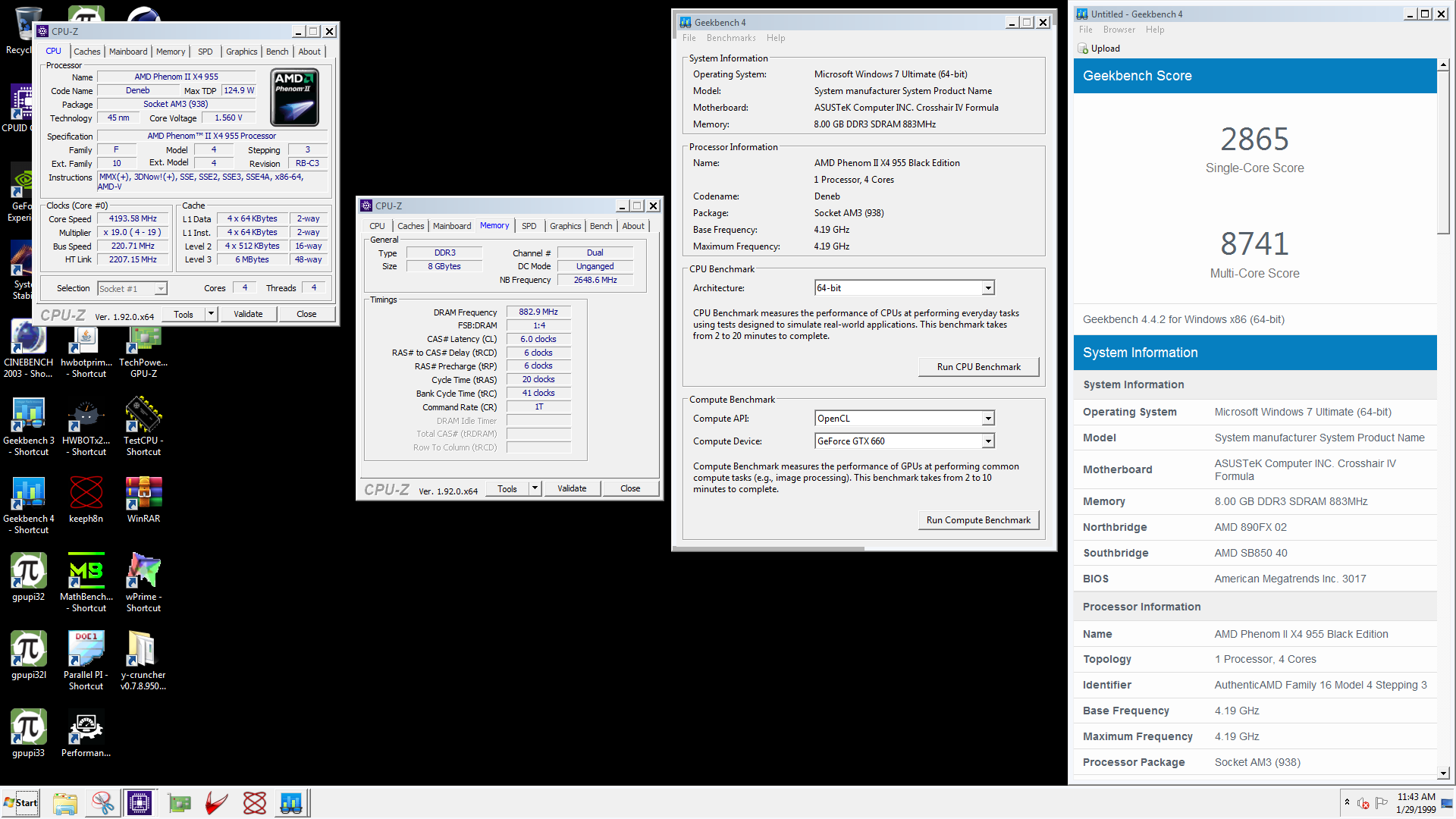Click Validate in Memory CPU-Z window
1456x819 pixels.
click(572, 488)
